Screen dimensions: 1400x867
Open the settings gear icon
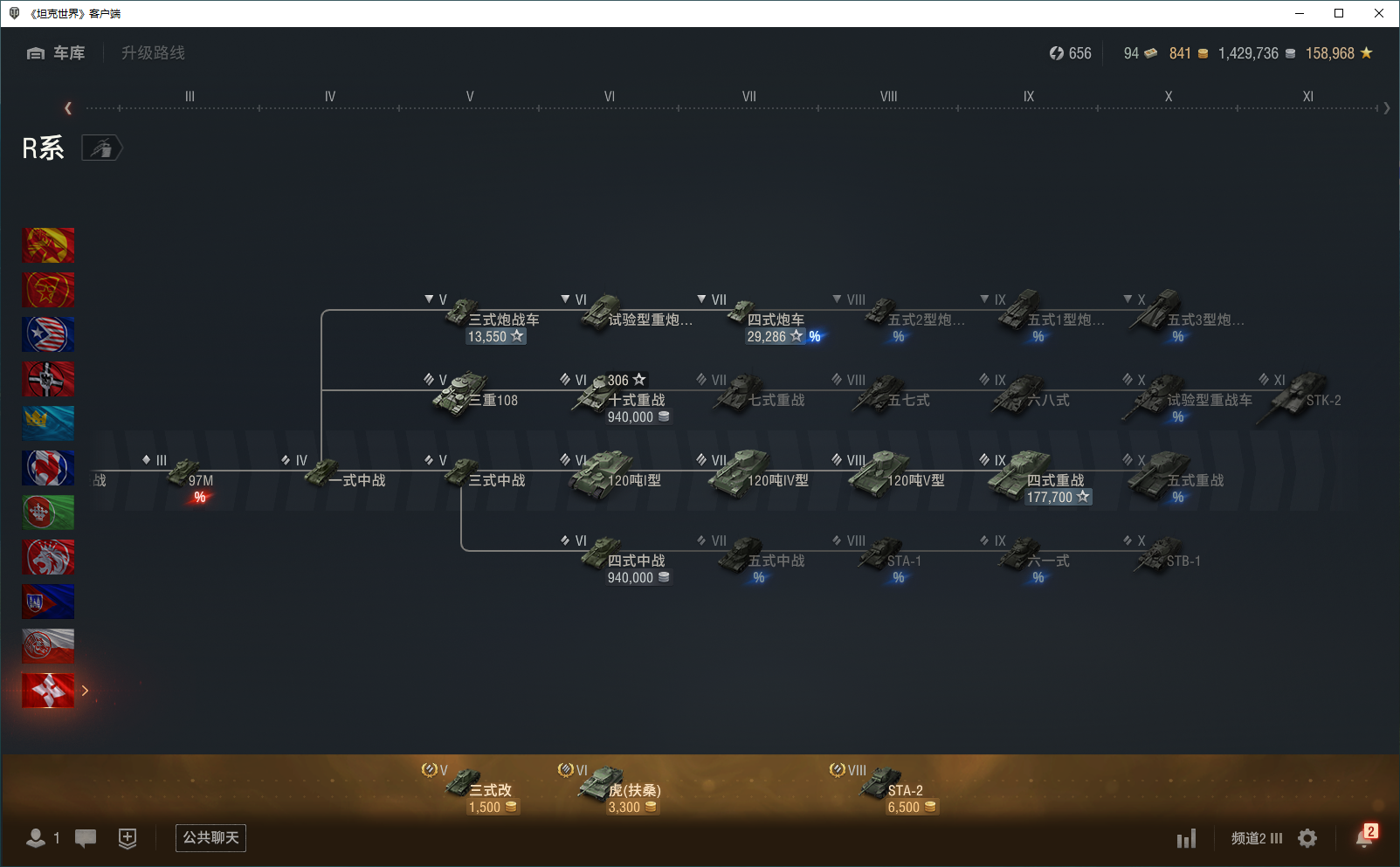point(1307,838)
